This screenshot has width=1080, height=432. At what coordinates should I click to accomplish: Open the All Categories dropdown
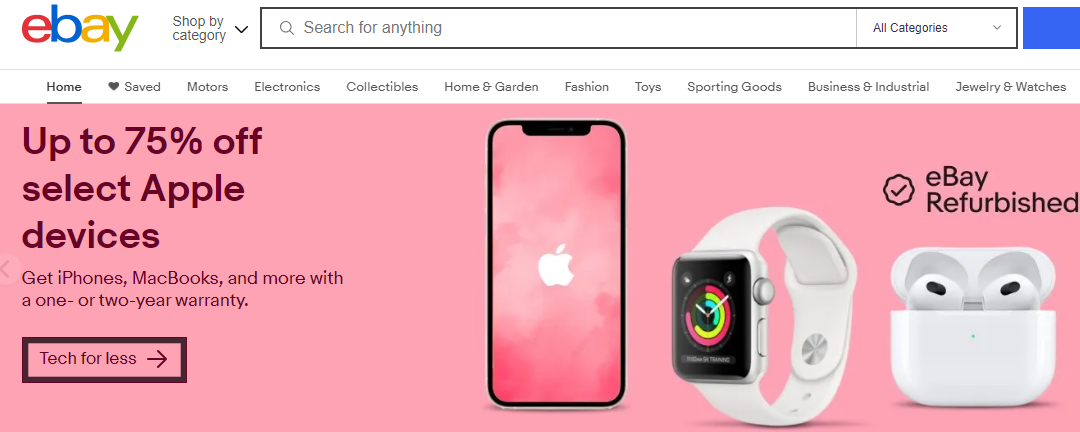pyautogui.click(x=937, y=28)
